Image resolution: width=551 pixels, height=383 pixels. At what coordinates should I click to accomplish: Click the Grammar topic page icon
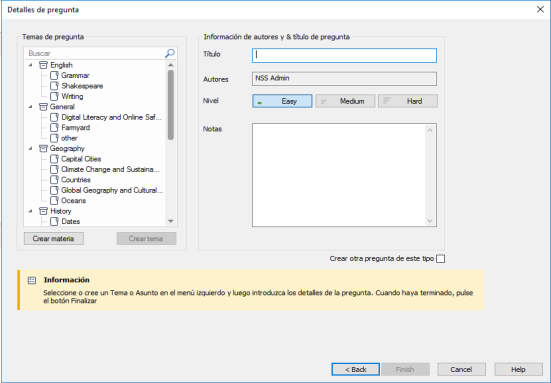pos(54,76)
